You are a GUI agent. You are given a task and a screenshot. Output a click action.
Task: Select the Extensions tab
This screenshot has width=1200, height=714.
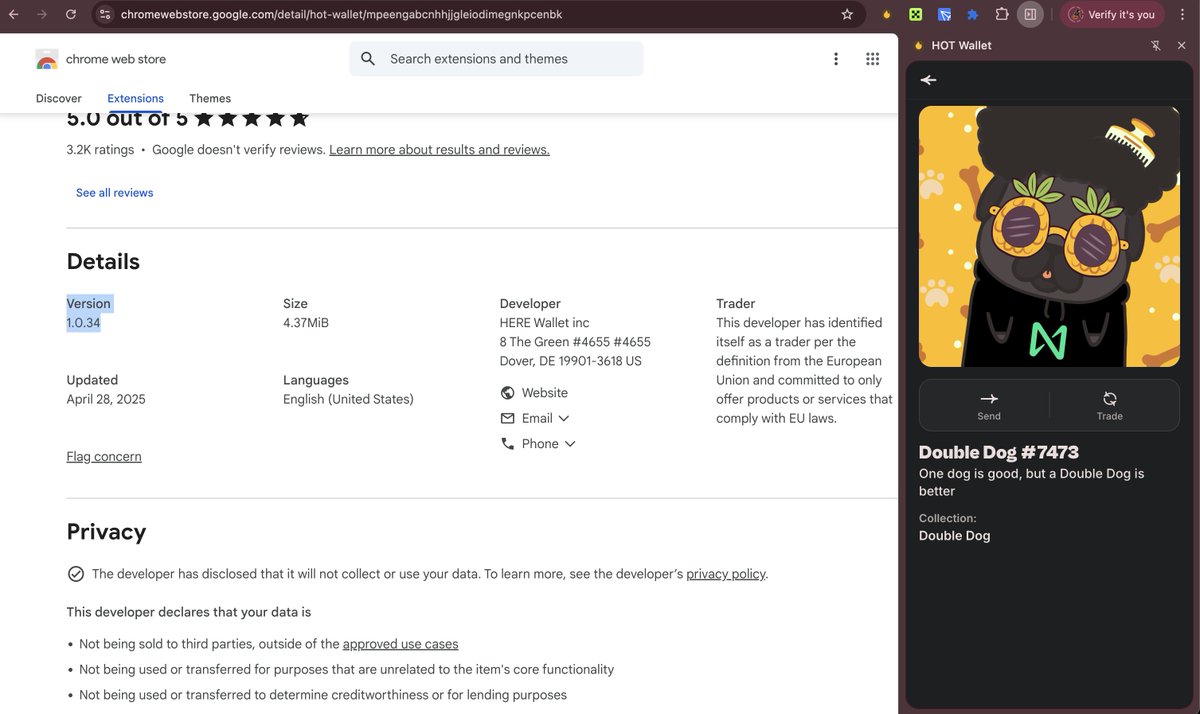point(135,98)
